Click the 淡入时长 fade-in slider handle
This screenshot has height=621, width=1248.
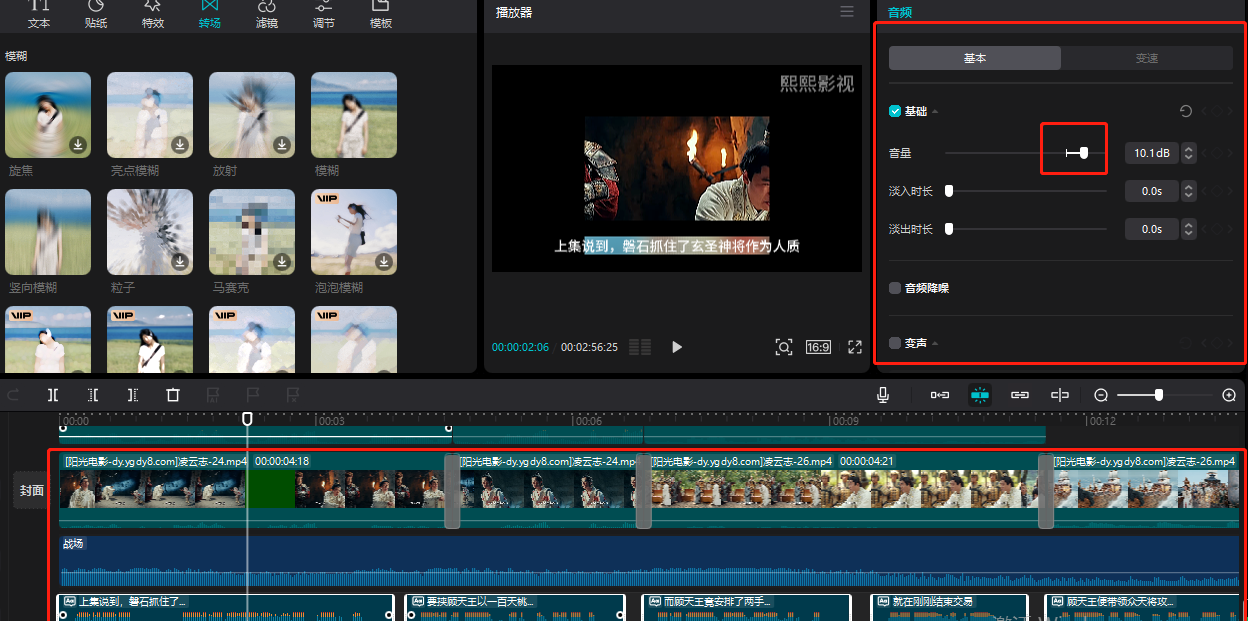click(949, 191)
